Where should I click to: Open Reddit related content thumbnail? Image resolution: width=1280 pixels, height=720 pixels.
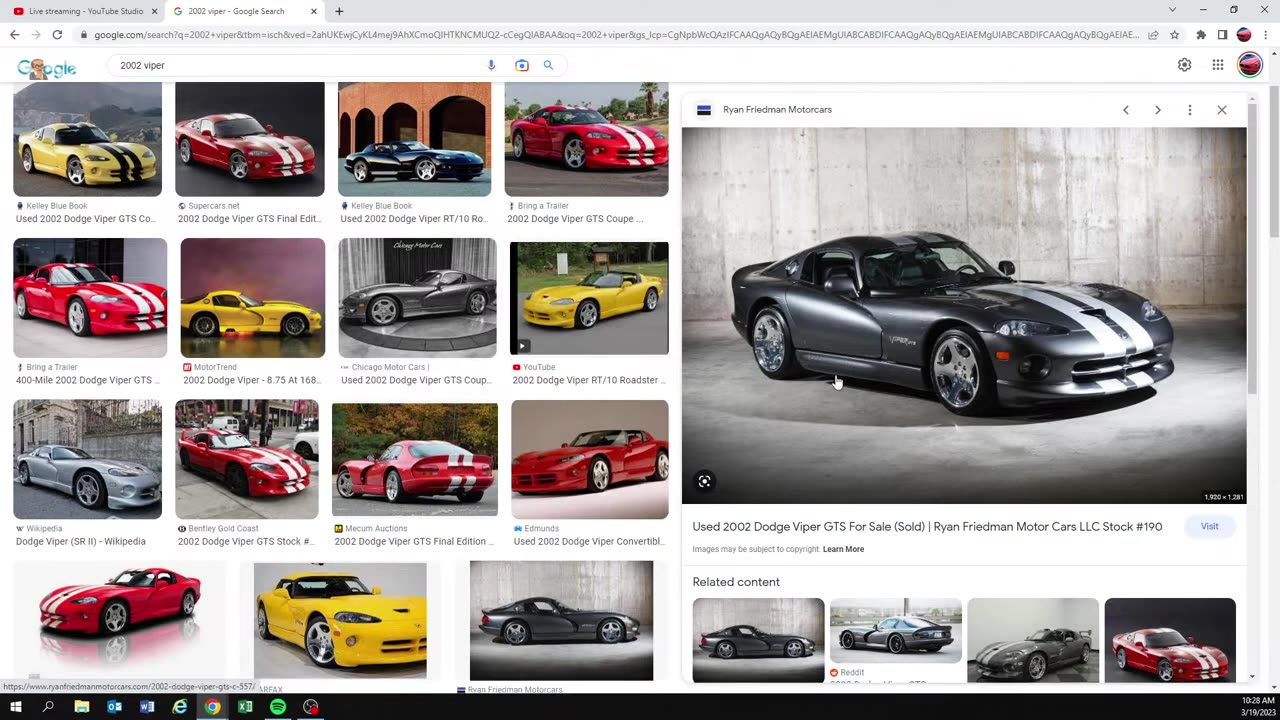point(896,631)
